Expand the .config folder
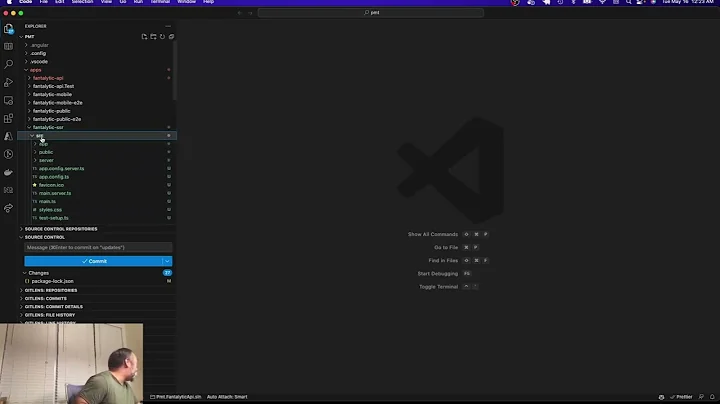720x404 pixels. point(38,53)
